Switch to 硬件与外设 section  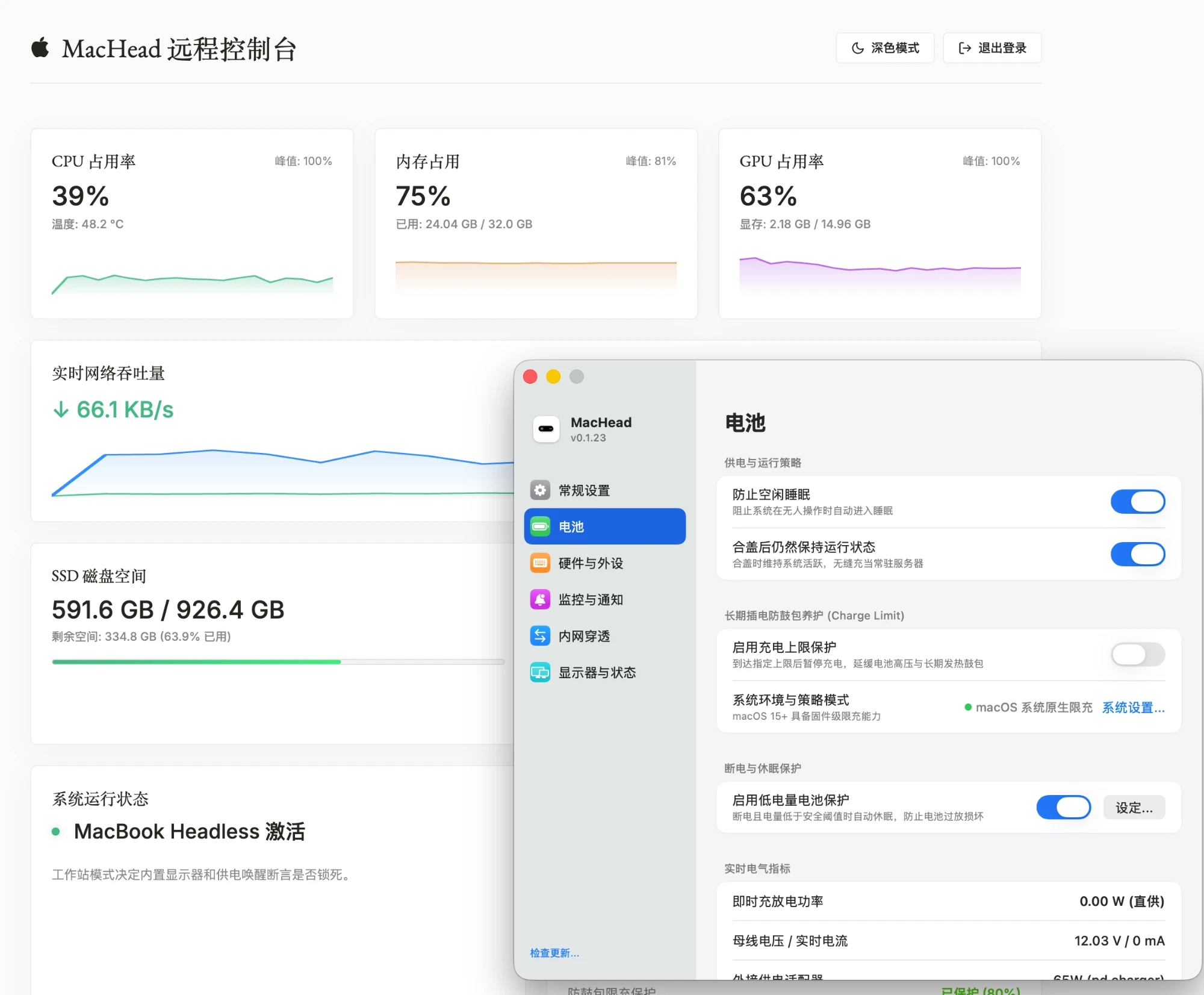(605, 563)
